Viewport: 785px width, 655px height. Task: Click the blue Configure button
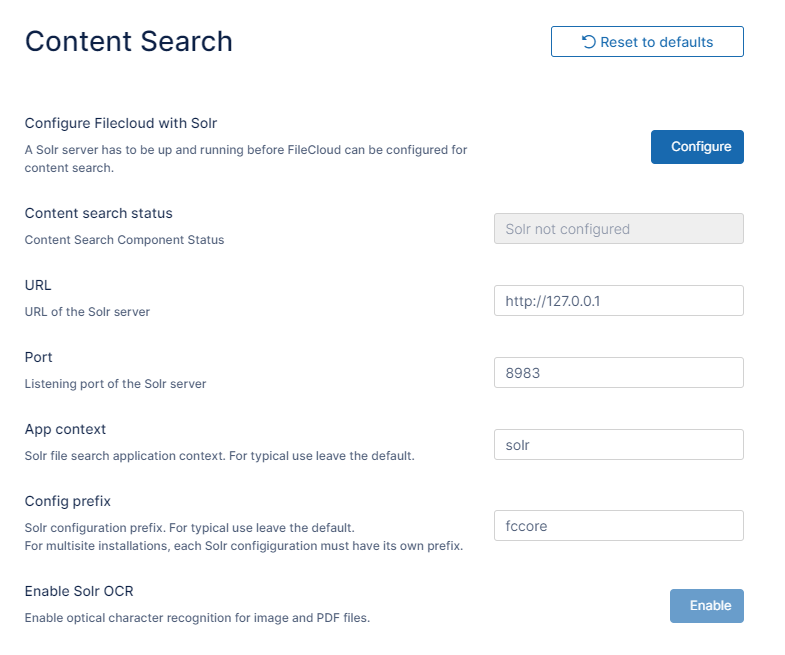pyautogui.click(x=697, y=147)
